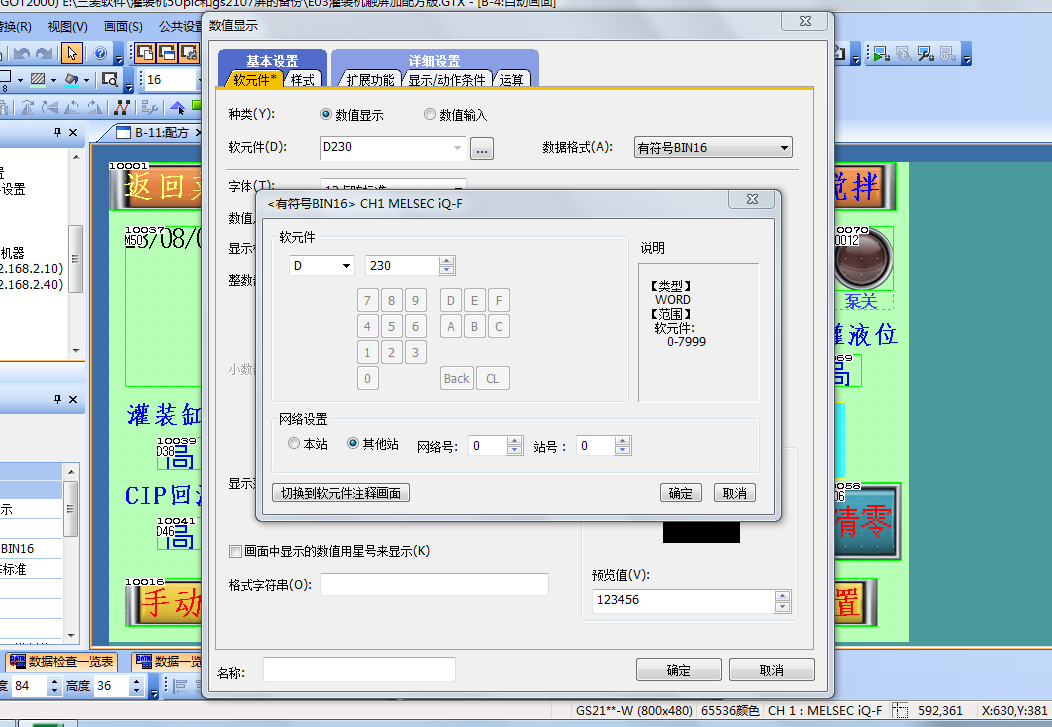
Task: Select the 本站 radio button
Action: pos(293,444)
